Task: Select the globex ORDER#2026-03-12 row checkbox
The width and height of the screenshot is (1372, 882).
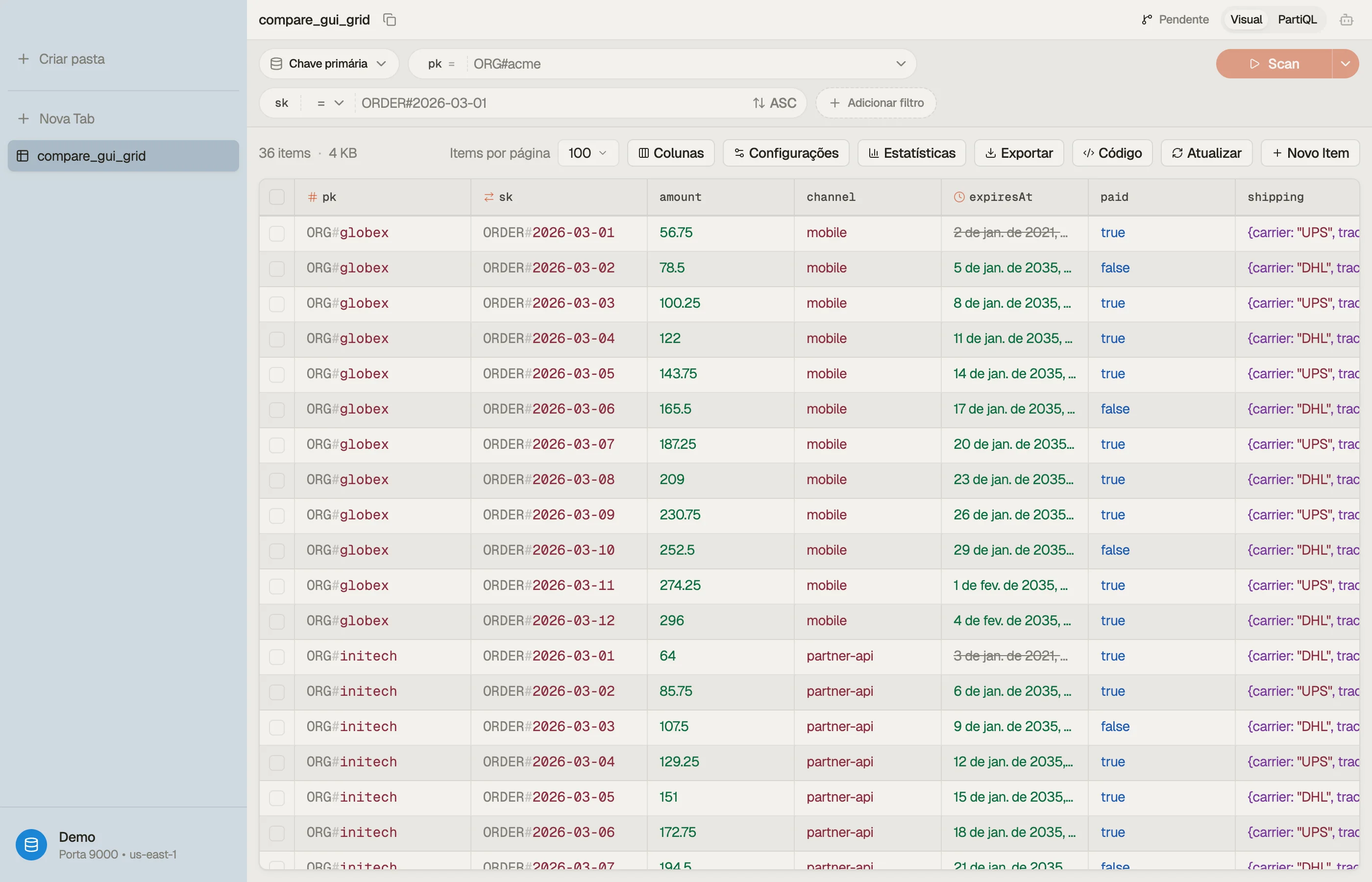Action: click(x=276, y=621)
